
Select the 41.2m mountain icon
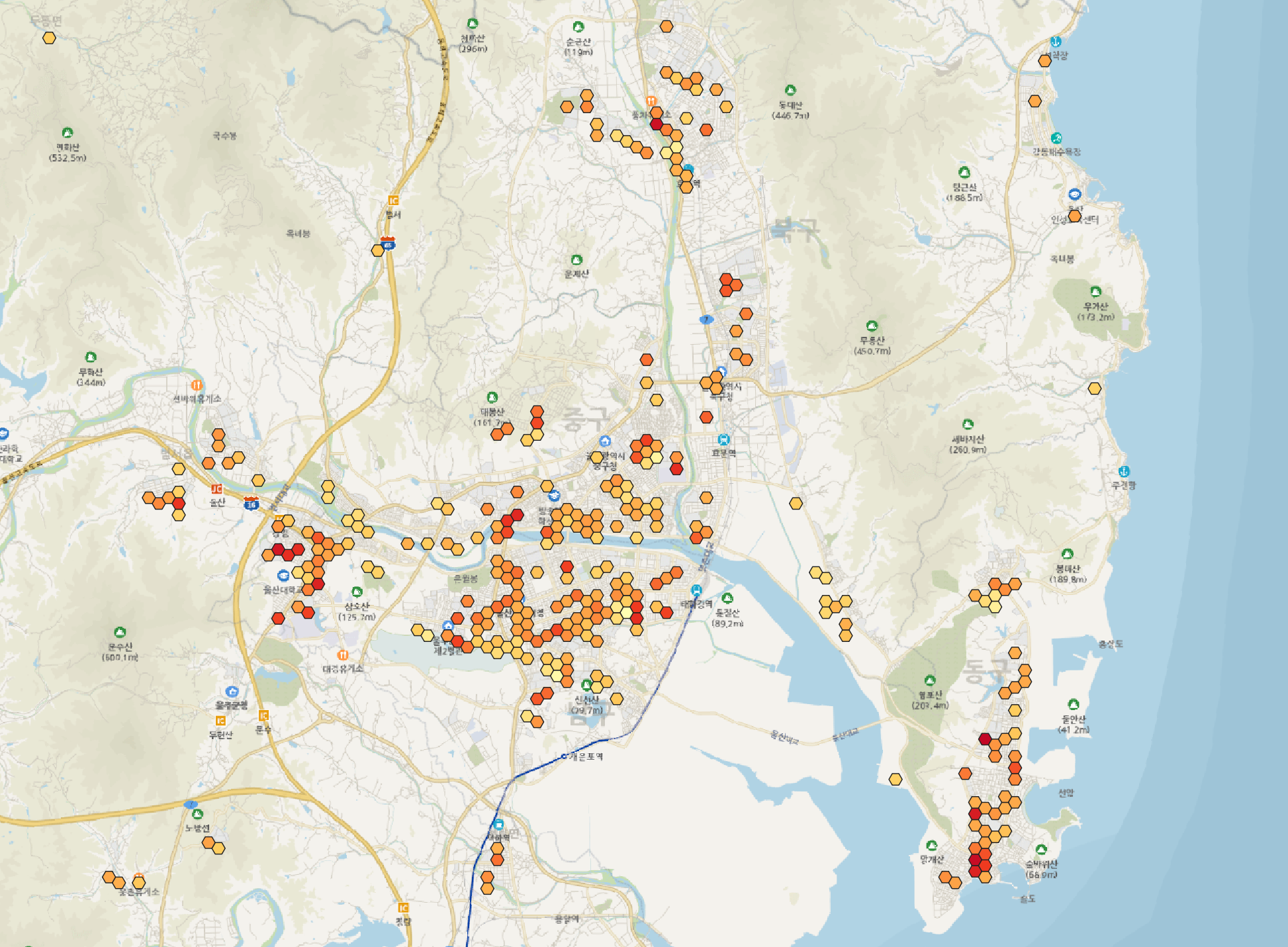tap(1074, 704)
